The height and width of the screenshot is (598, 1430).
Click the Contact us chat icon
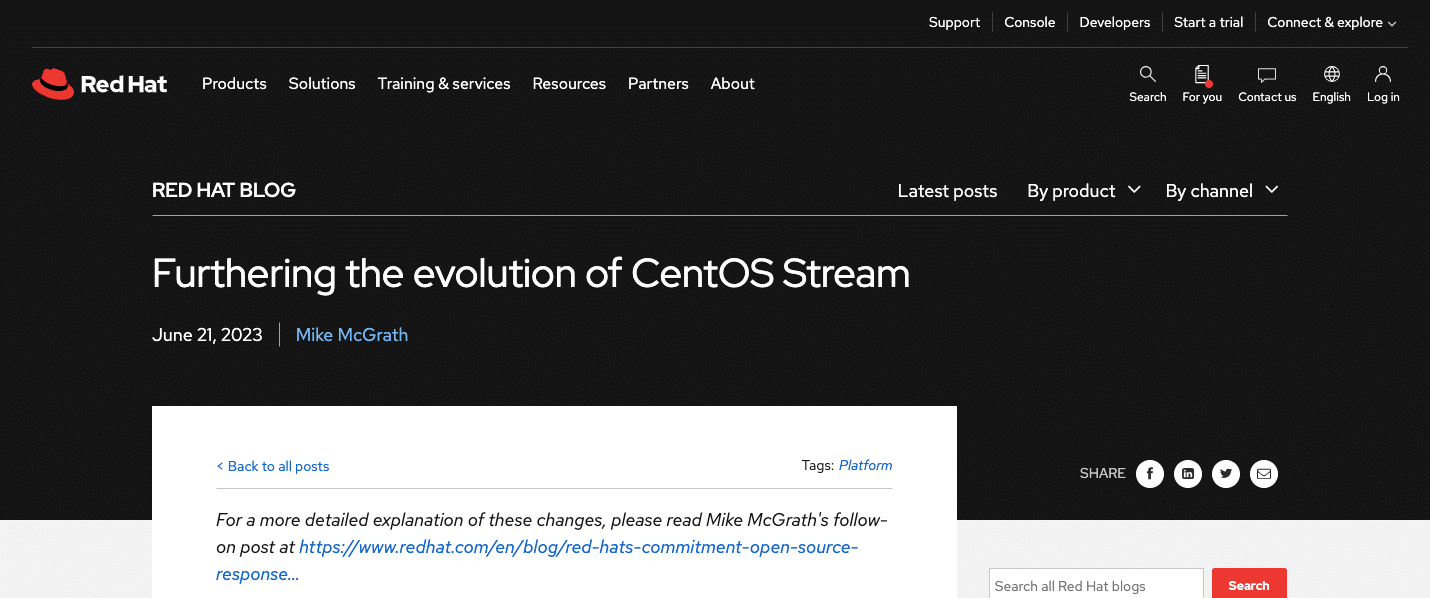coord(1267,84)
